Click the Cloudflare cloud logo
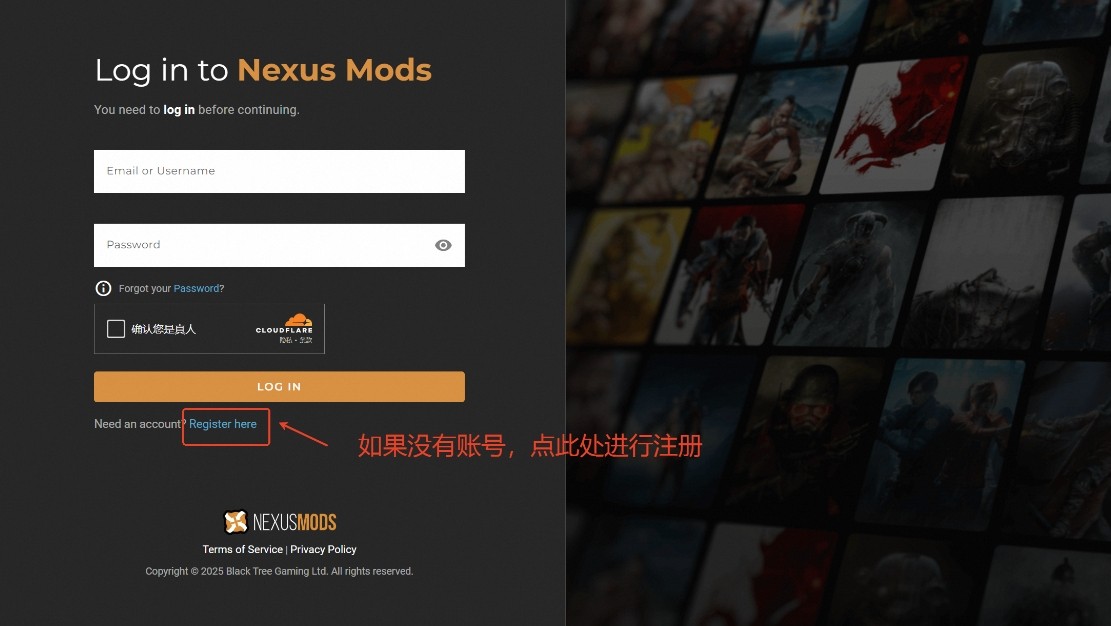The height and width of the screenshot is (626, 1111). click(x=298, y=320)
